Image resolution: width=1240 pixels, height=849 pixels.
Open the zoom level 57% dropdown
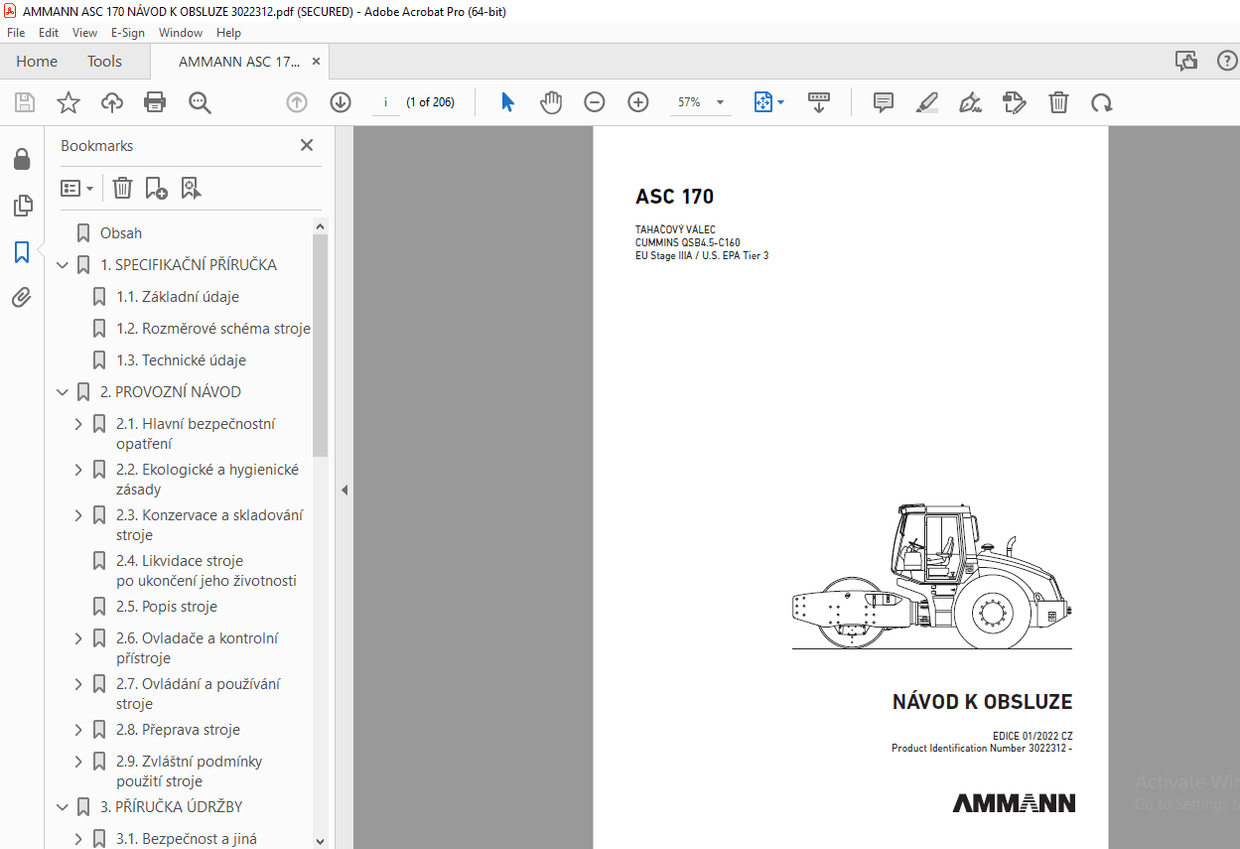[719, 101]
